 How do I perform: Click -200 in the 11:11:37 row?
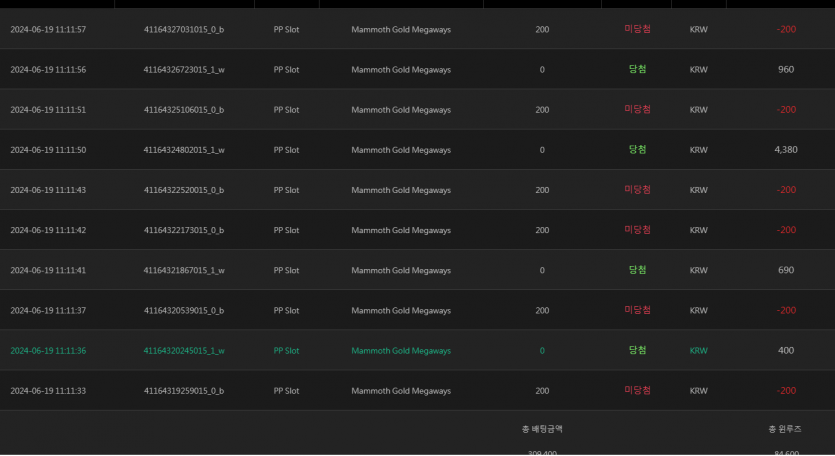[x=786, y=311]
